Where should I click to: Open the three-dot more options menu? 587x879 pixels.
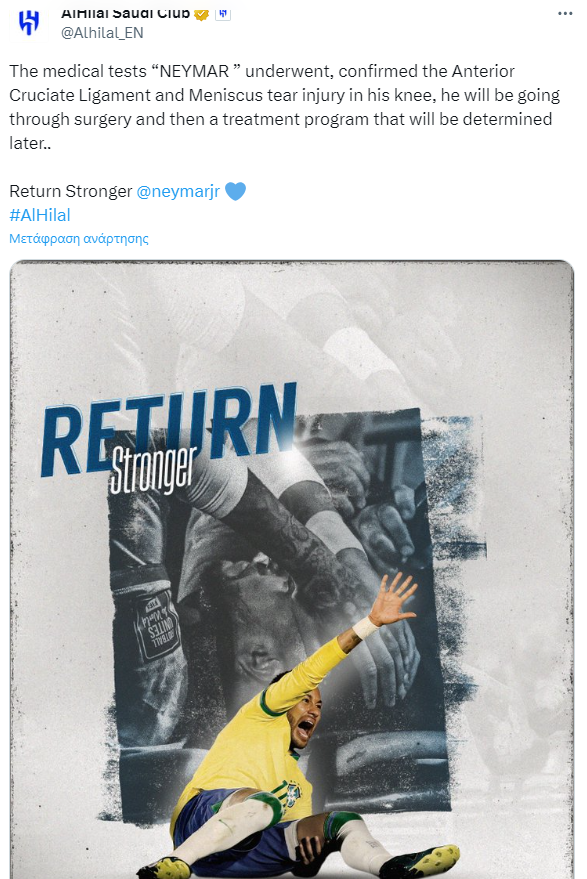tap(565, 13)
